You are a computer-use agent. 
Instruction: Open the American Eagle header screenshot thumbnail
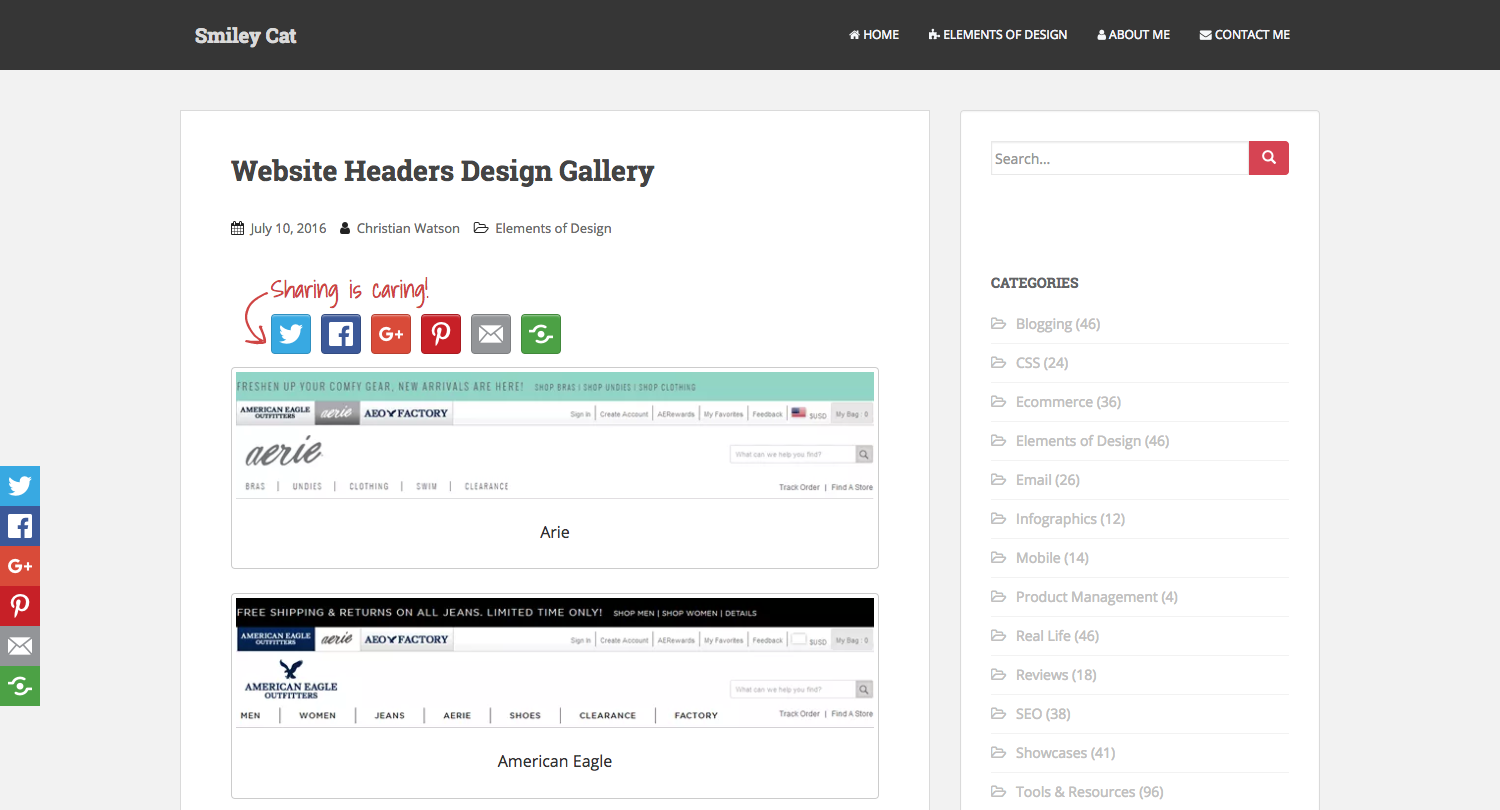(555, 662)
